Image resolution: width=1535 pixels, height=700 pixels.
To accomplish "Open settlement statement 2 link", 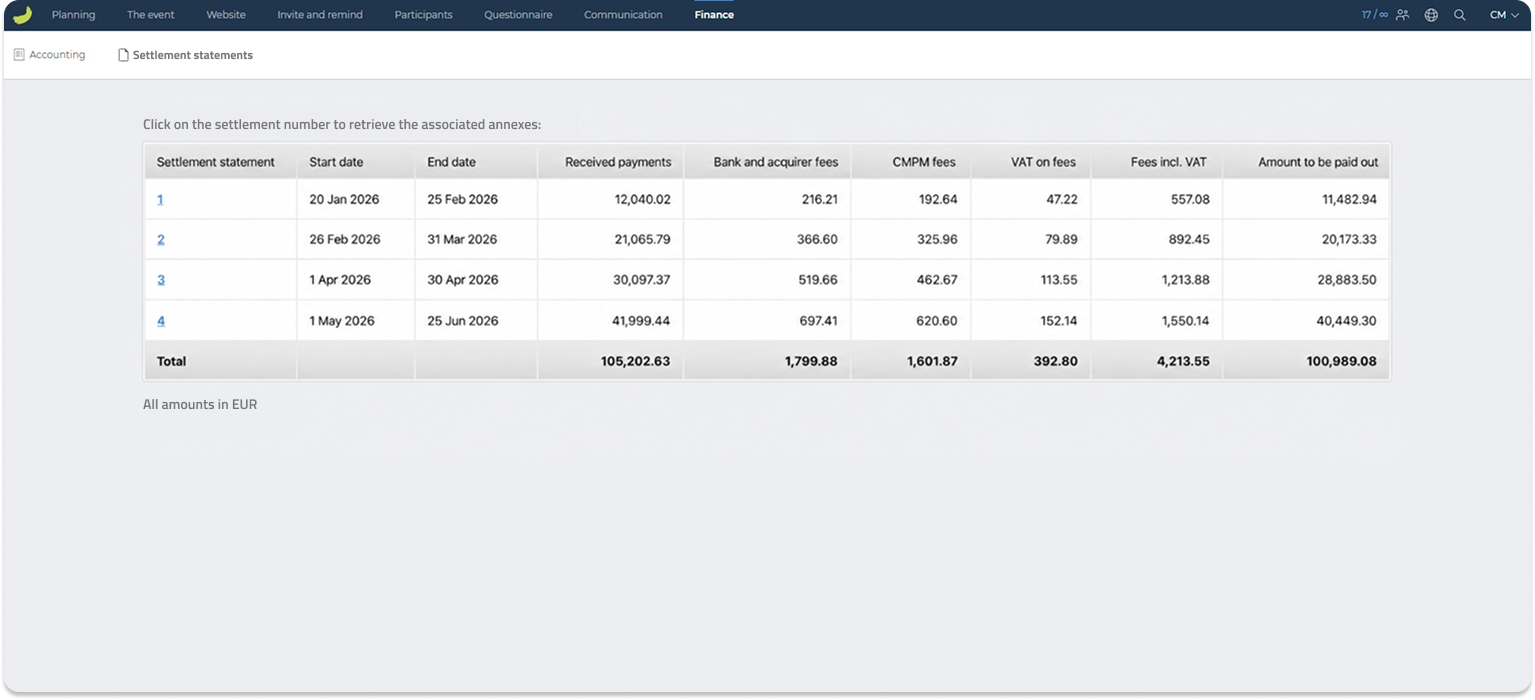I will [x=161, y=240].
